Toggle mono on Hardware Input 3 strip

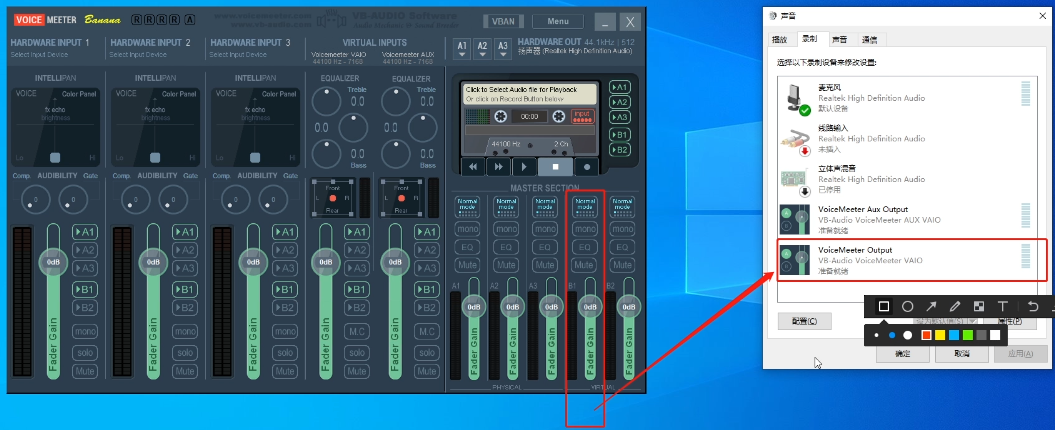285,331
